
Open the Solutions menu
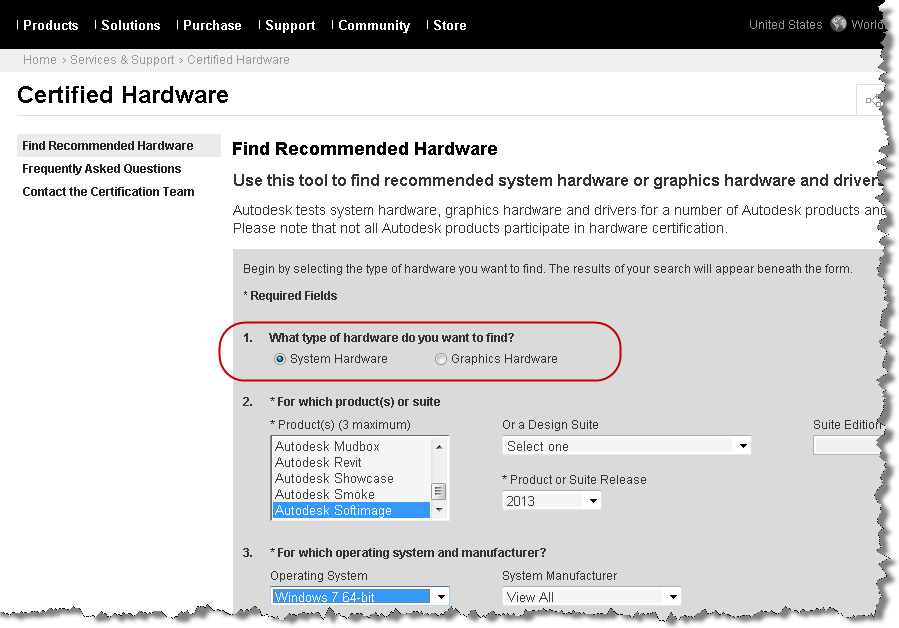click(x=130, y=25)
